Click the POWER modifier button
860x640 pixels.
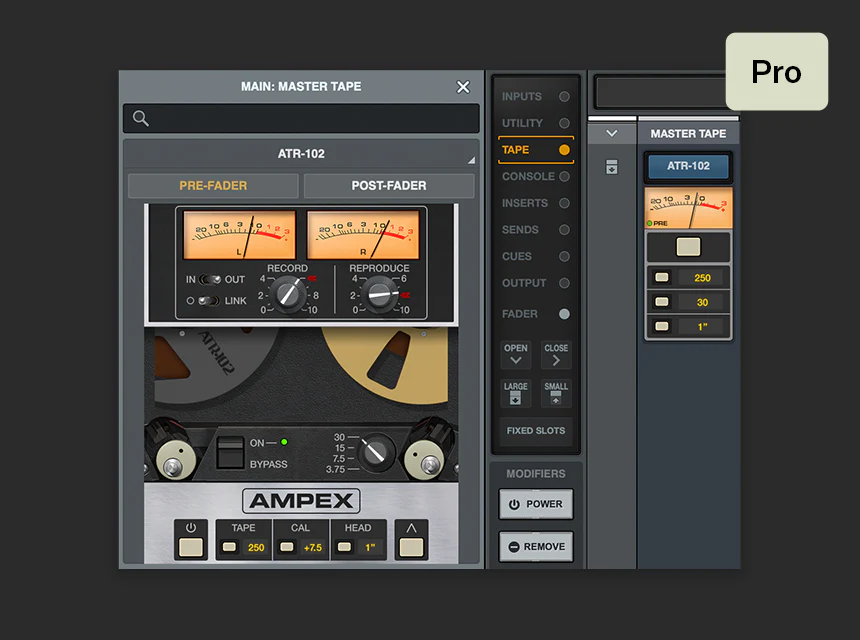pyautogui.click(x=536, y=504)
